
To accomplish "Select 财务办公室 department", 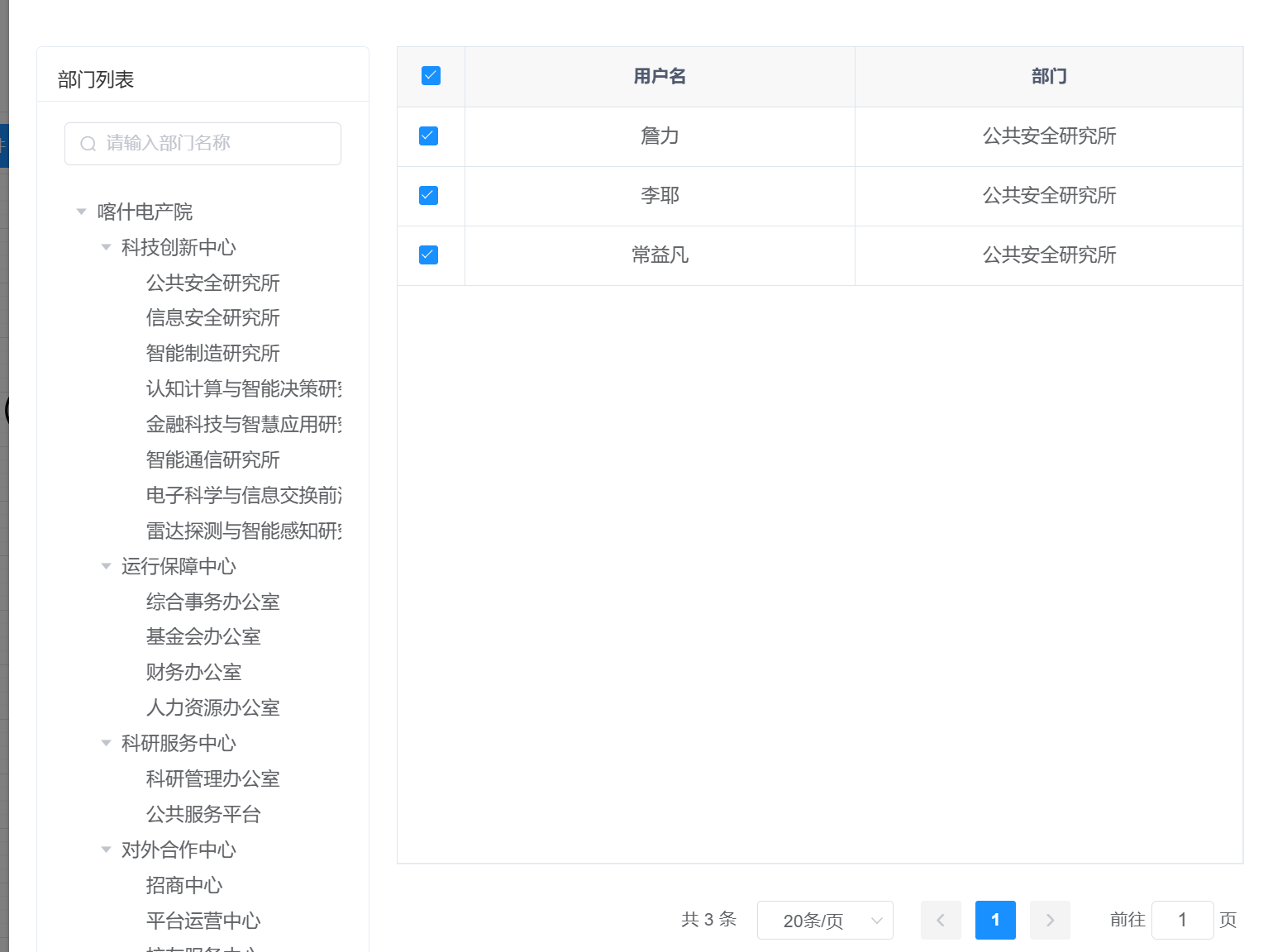I will tap(193, 672).
